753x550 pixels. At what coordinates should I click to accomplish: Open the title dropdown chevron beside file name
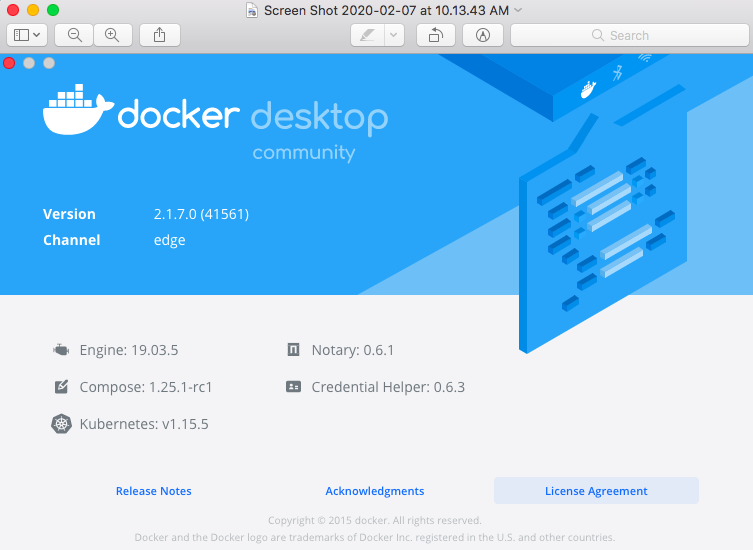tap(518, 10)
